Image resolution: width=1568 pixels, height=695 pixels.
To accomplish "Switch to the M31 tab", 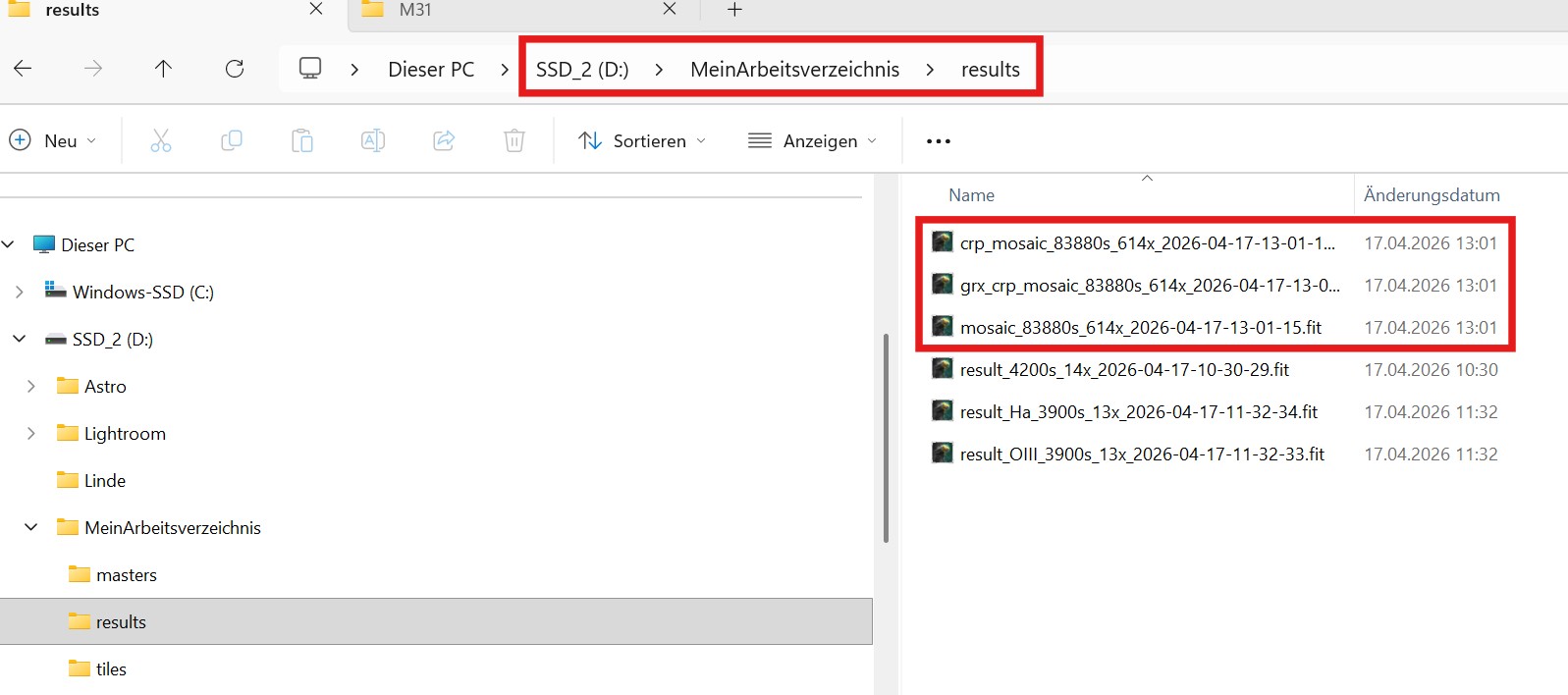I will 415,10.
